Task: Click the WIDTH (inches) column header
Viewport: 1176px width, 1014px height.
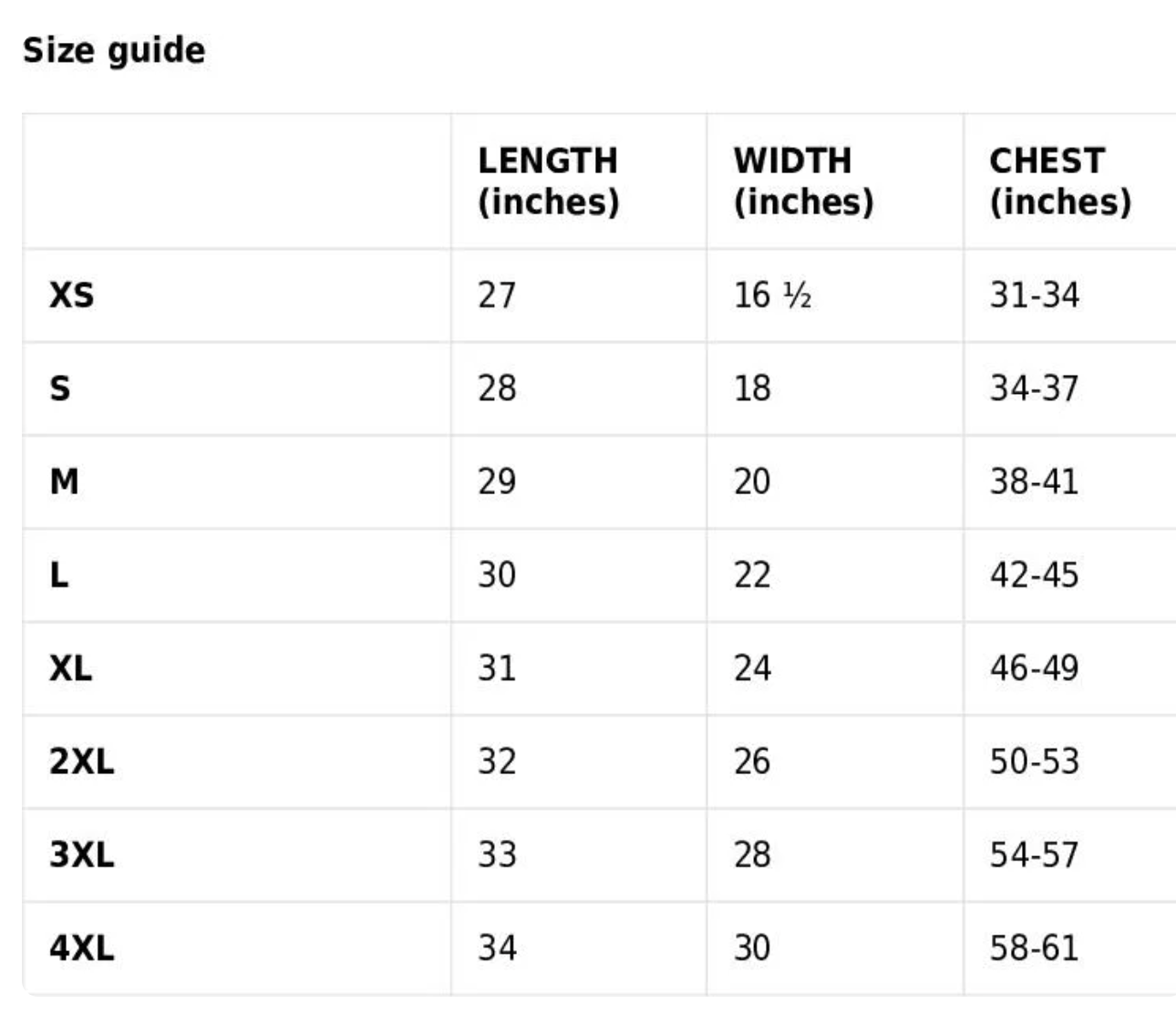Action: (x=803, y=181)
